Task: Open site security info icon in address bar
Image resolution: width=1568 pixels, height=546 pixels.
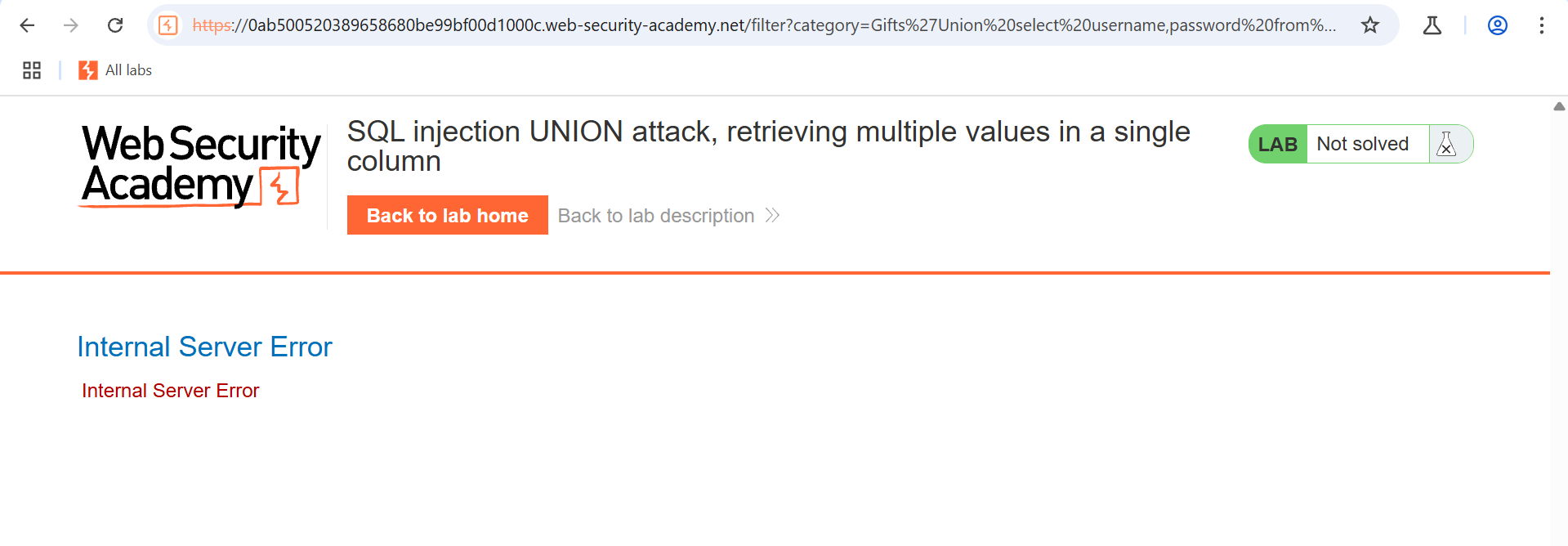Action: point(168,25)
